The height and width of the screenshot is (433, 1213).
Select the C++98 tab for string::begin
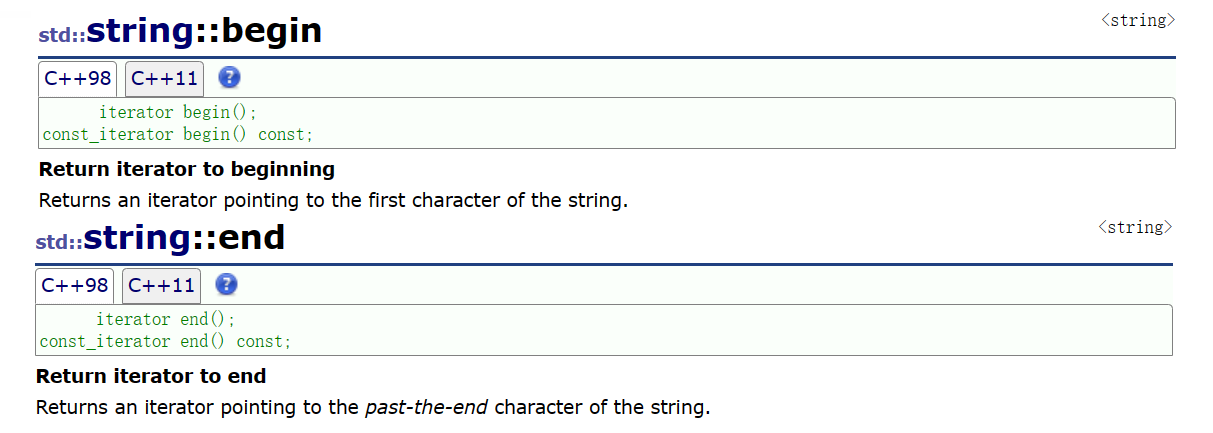pos(78,79)
